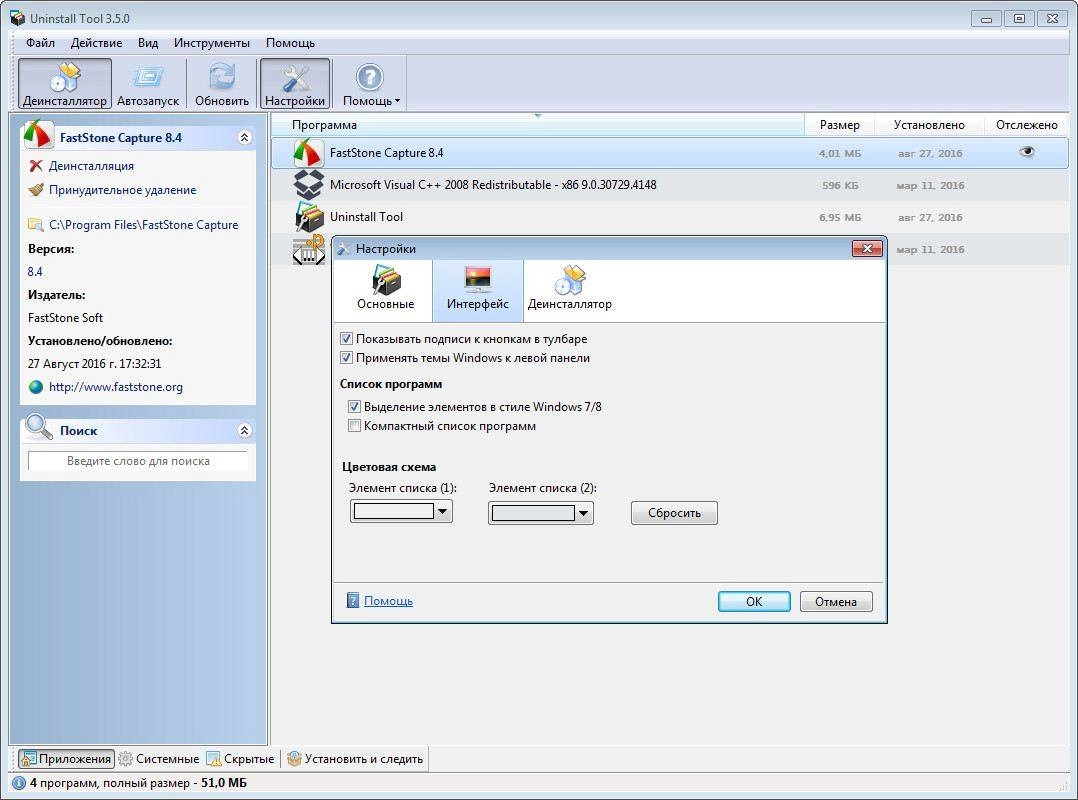This screenshot has width=1078, height=800.
Task: Click the help book icon beside Помощь link
Action: point(353,601)
